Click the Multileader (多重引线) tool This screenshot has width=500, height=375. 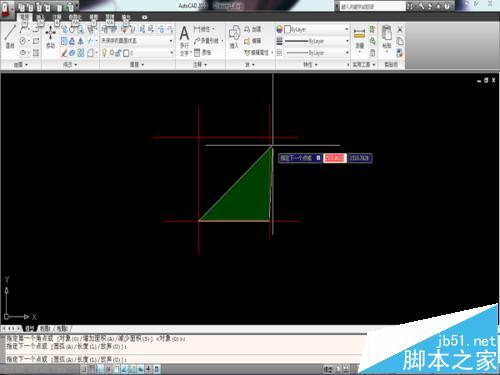[208, 41]
